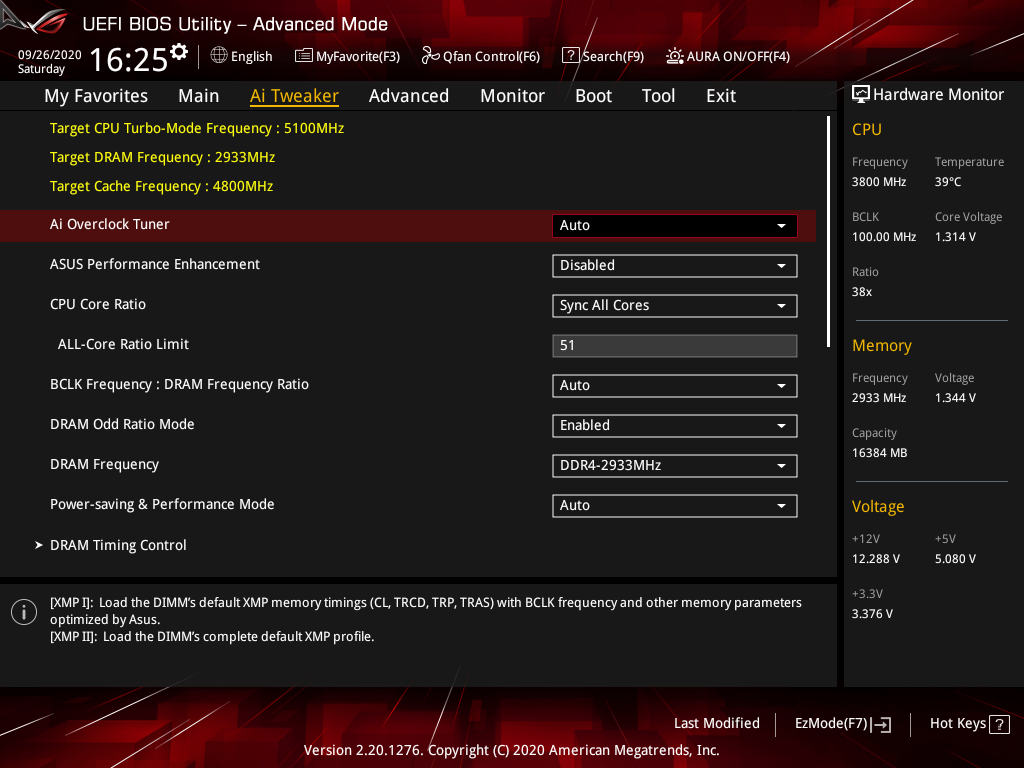Viewport: 1024px width, 768px height.
Task: Toggle AURA ON/OFF(F4) text label
Action: 738,56
